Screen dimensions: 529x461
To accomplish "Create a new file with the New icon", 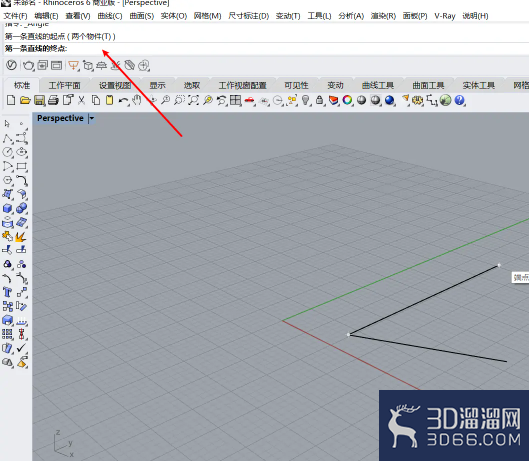I will [11, 100].
